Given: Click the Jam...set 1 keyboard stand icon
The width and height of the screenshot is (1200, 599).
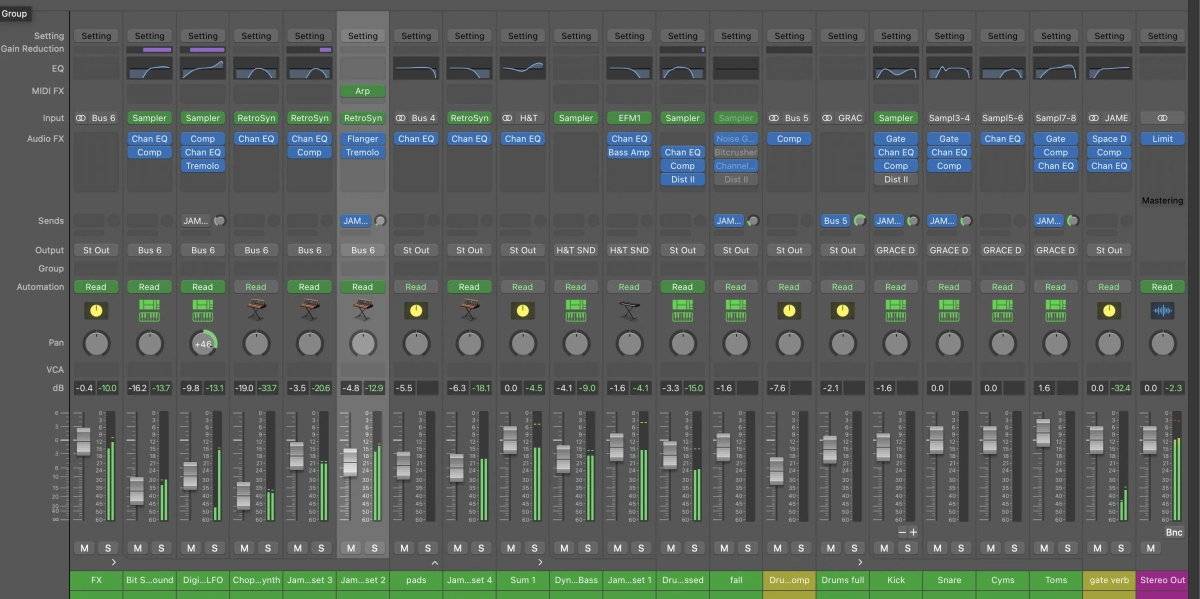Looking at the screenshot, I should tap(629, 312).
